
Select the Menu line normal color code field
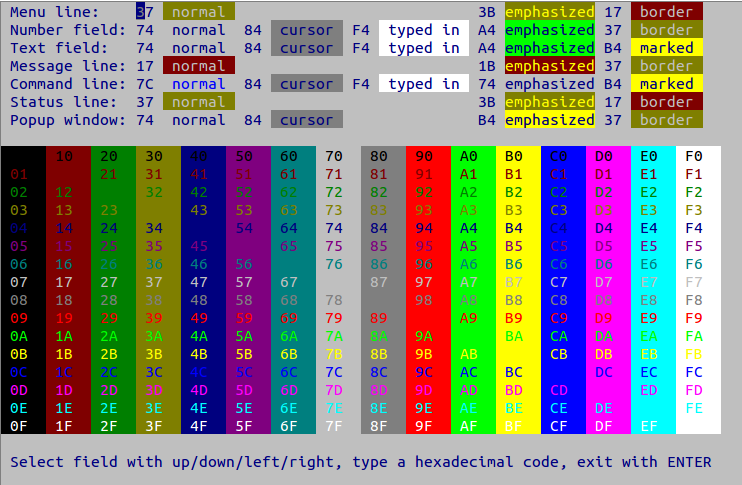(x=145, y=12)
